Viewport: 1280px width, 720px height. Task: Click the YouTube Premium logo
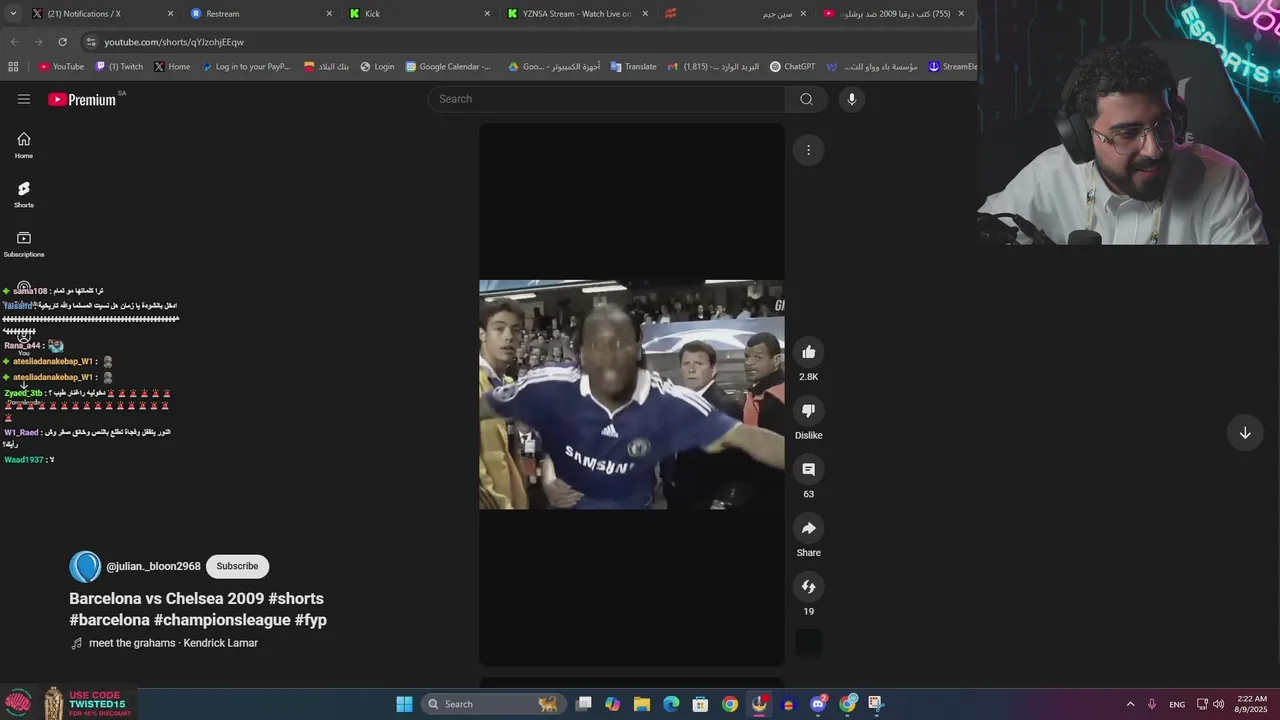click(x=82, y=99)
